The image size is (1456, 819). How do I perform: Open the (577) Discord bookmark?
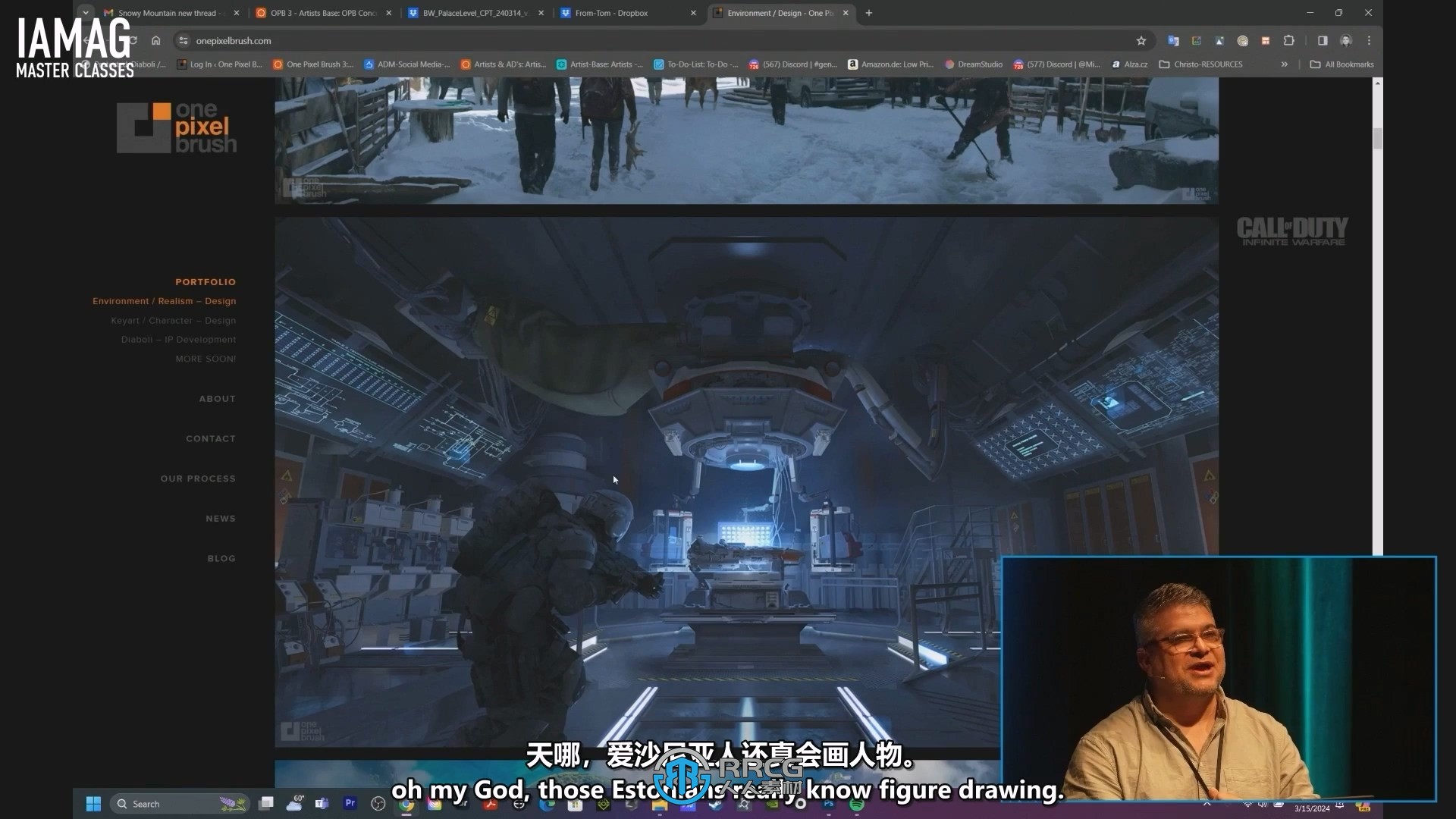pos(1056,64)
